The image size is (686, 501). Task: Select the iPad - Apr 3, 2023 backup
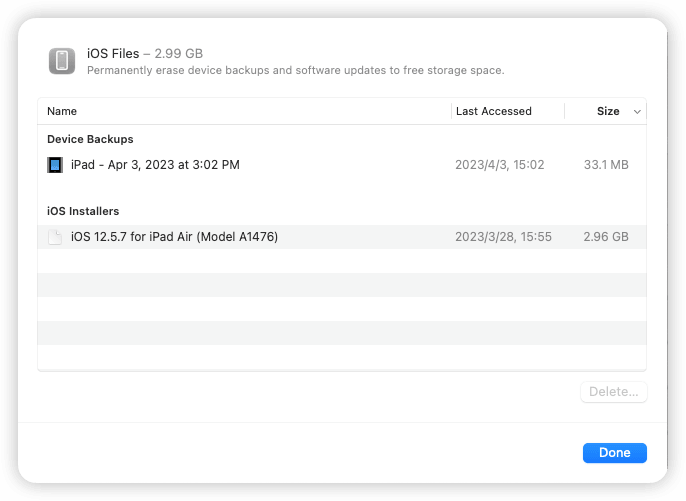point(155,165)
